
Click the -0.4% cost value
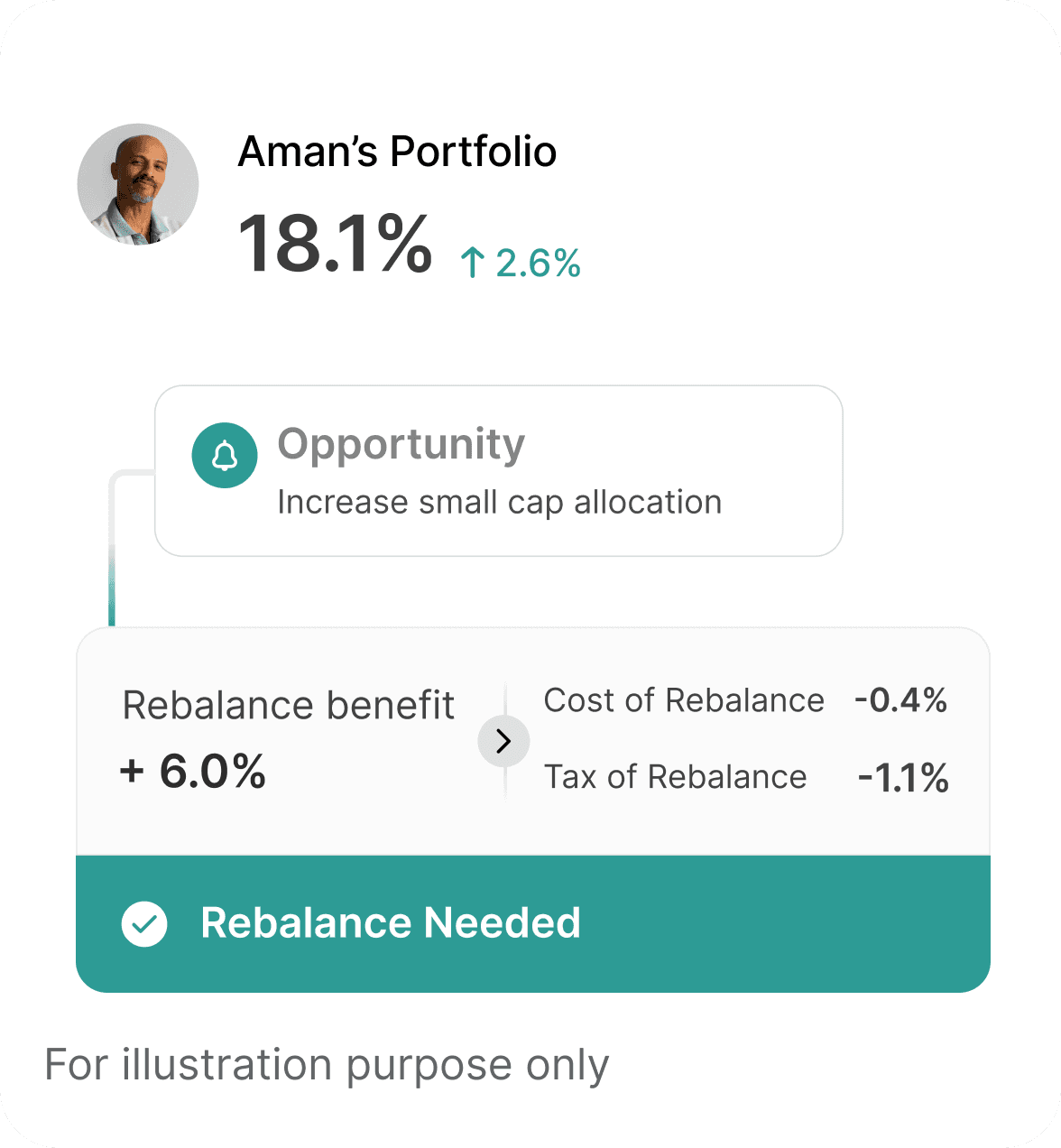[900, 700]
